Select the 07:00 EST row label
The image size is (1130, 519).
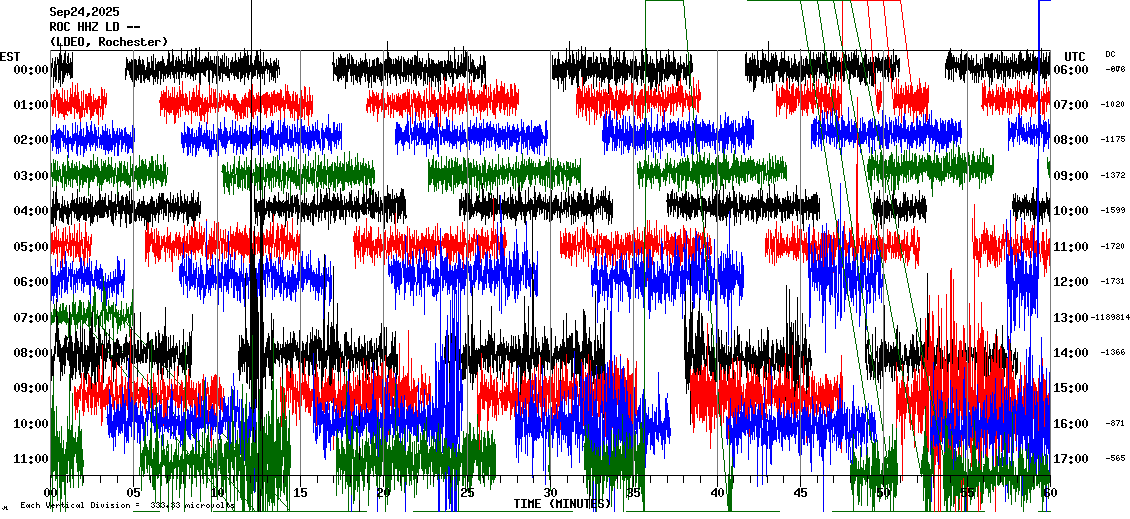tap(31, 318)
